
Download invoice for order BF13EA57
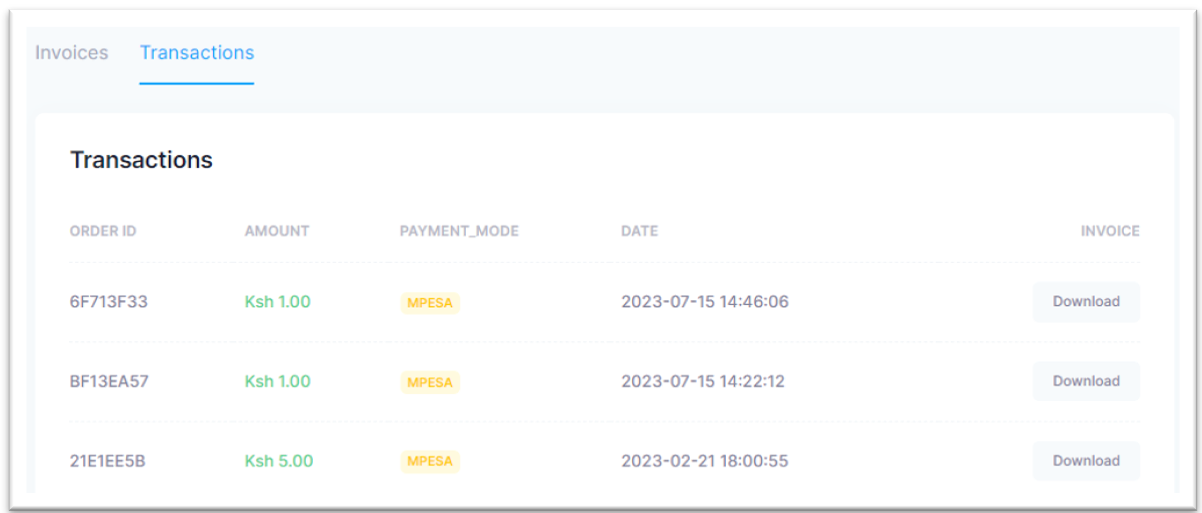point(1086,381)
